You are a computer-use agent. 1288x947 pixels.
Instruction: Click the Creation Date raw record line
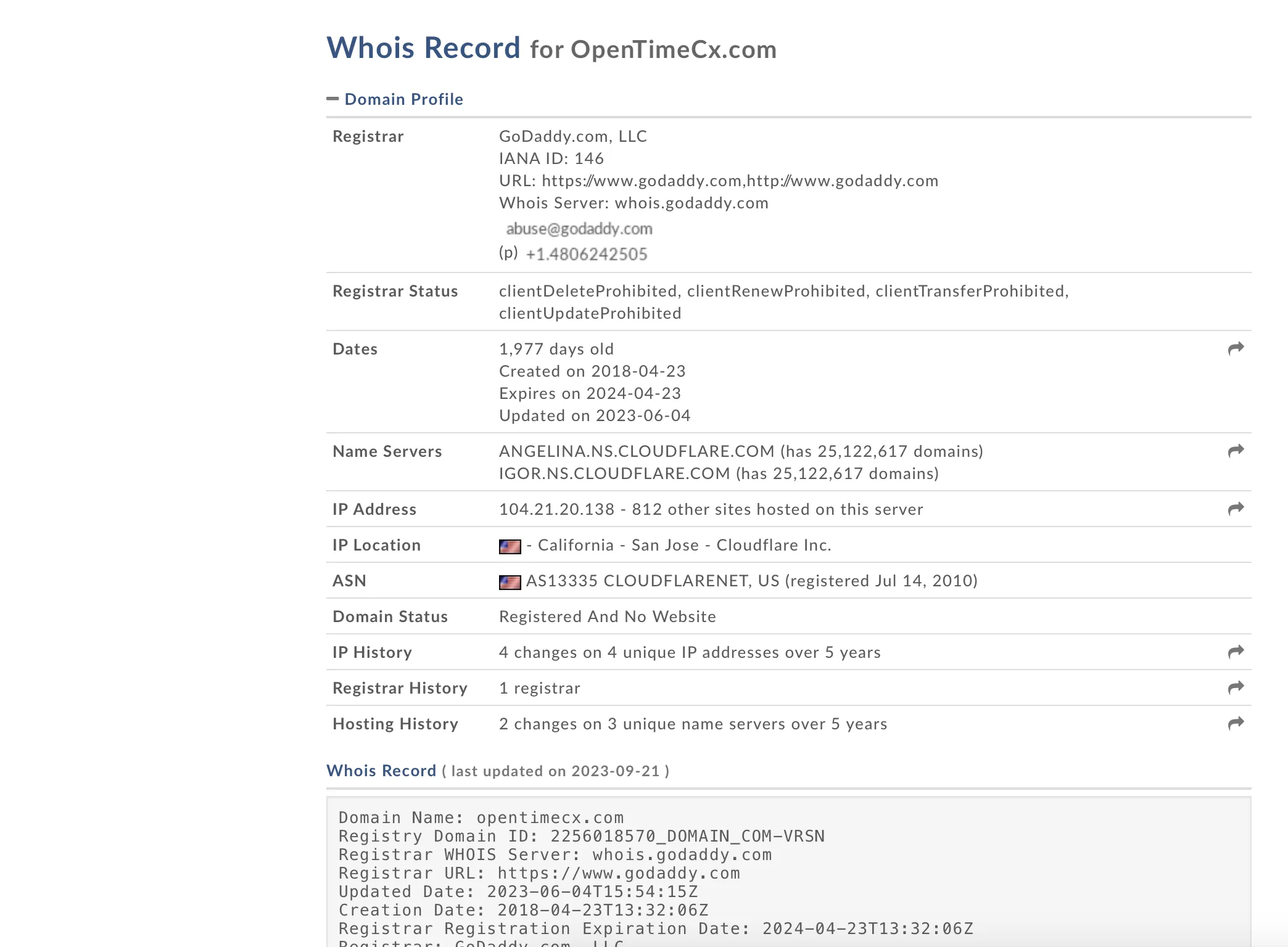point(524,911)
